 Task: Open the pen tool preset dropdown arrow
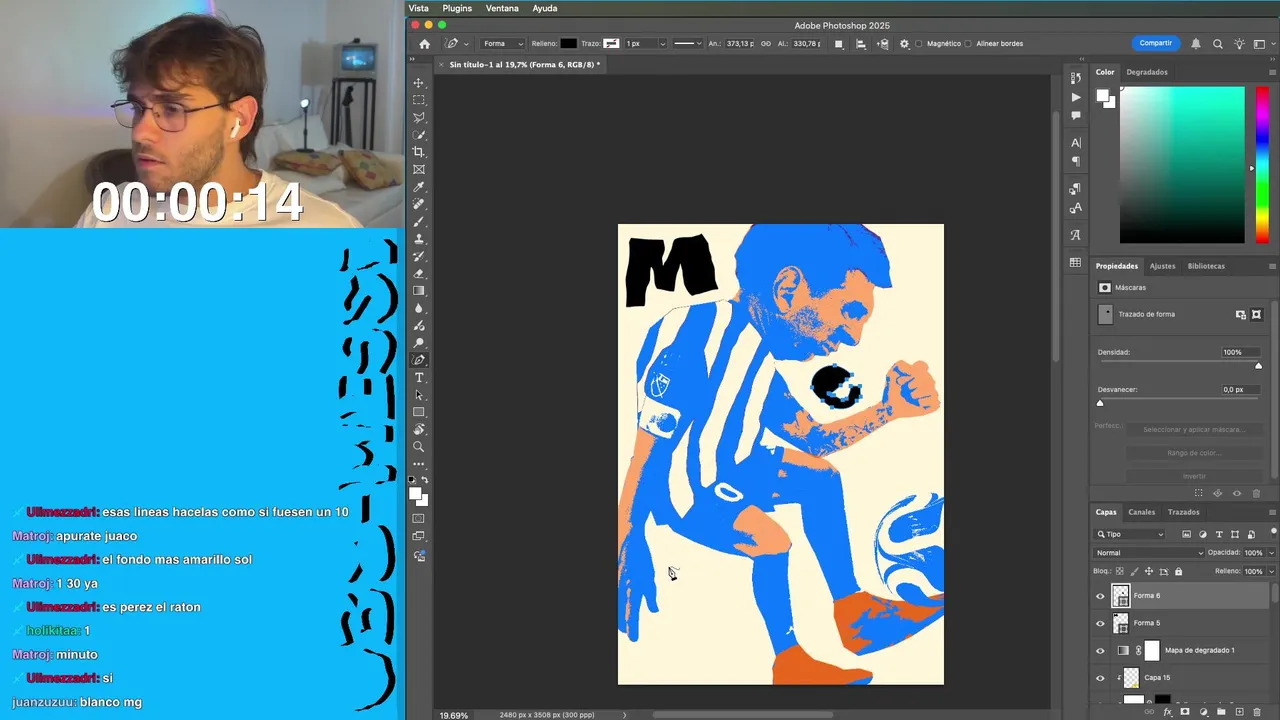click(x=466, y=44)
